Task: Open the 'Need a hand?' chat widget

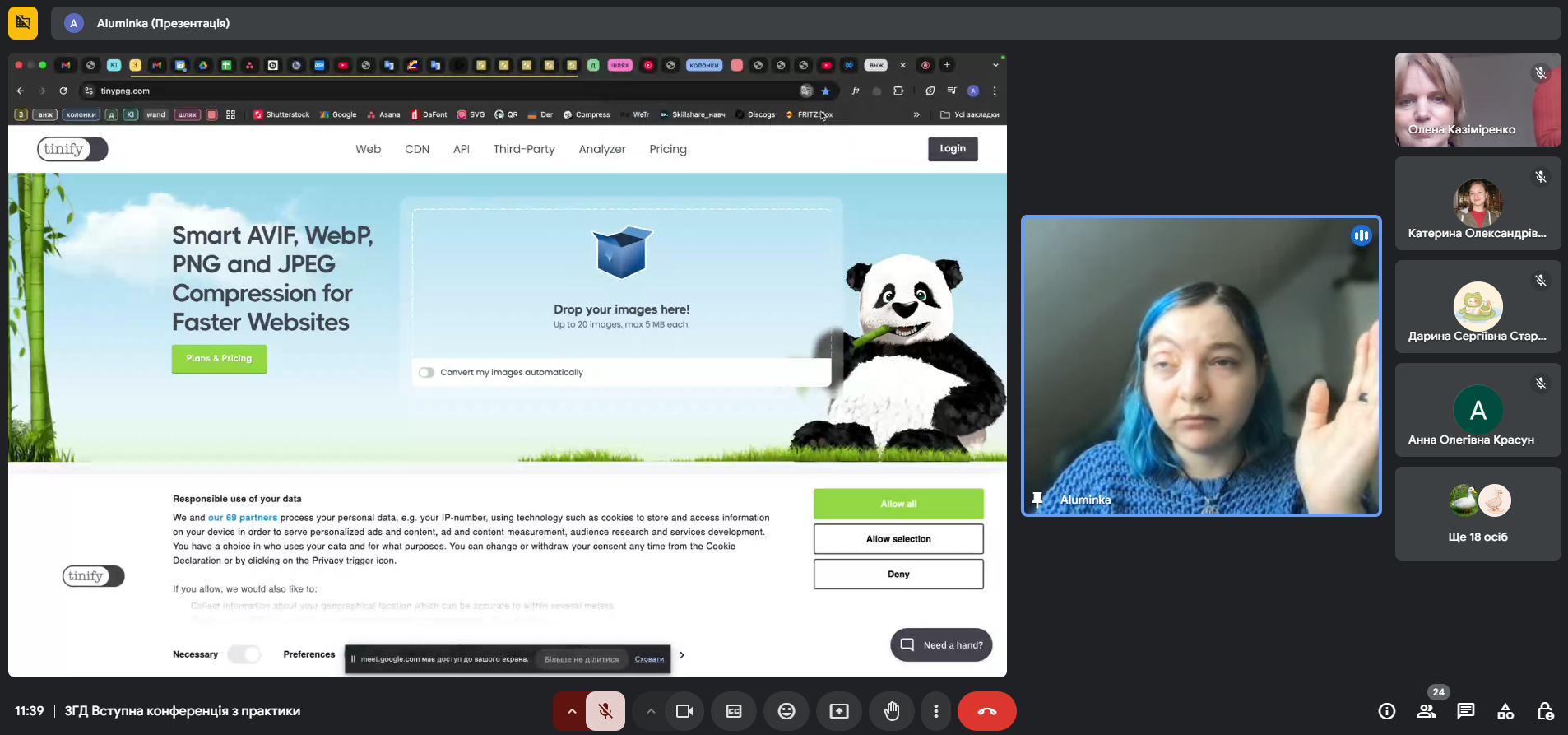Action: click(941, 645)
